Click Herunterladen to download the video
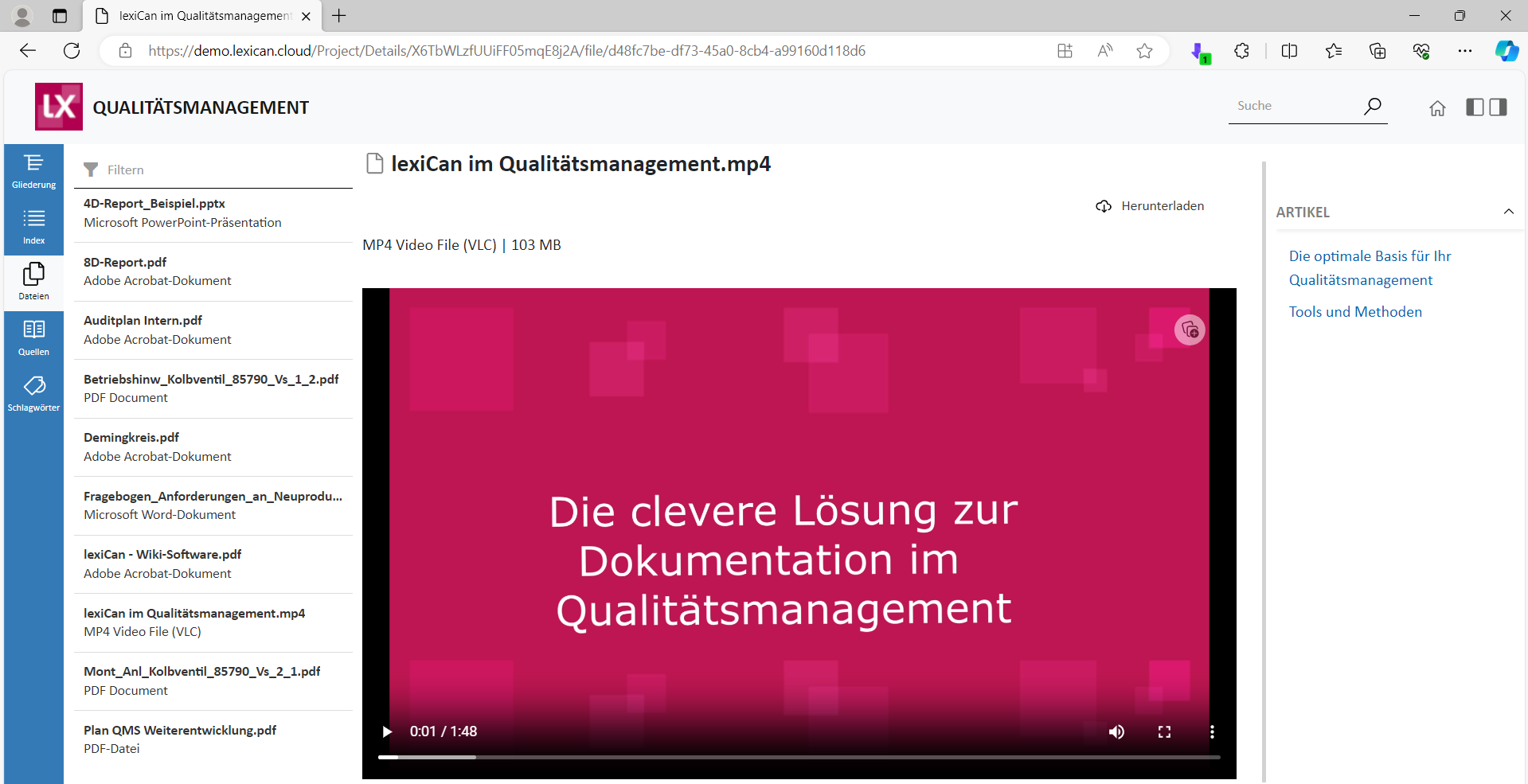Image resolution: width=1528 pixels, height=784 pixels. (1151, 206)
